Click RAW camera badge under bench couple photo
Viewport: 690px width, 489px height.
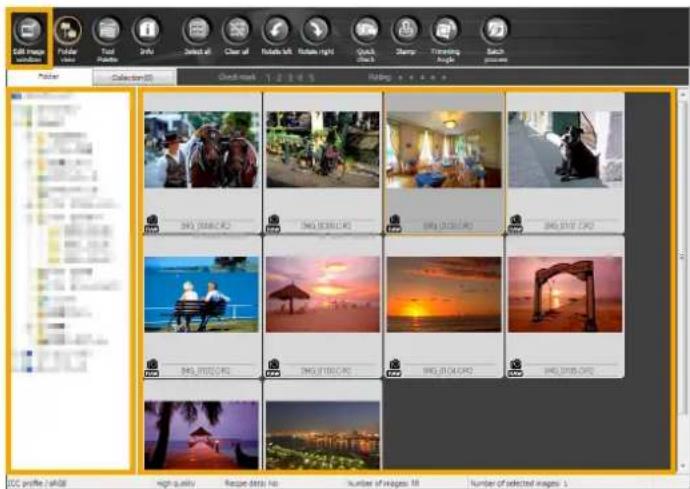(152, 368)
